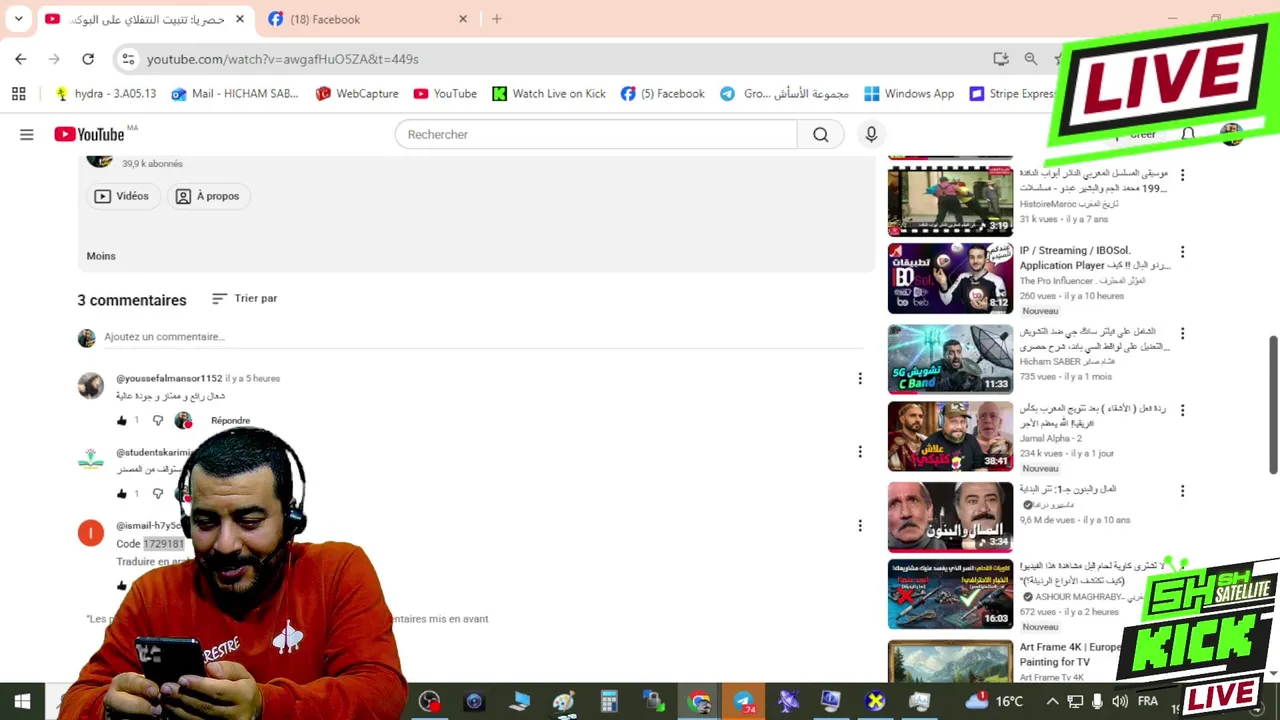1280x720 pixels.
Task: Open the WebCapture bookmark
Action: click(x=357, y=93)
